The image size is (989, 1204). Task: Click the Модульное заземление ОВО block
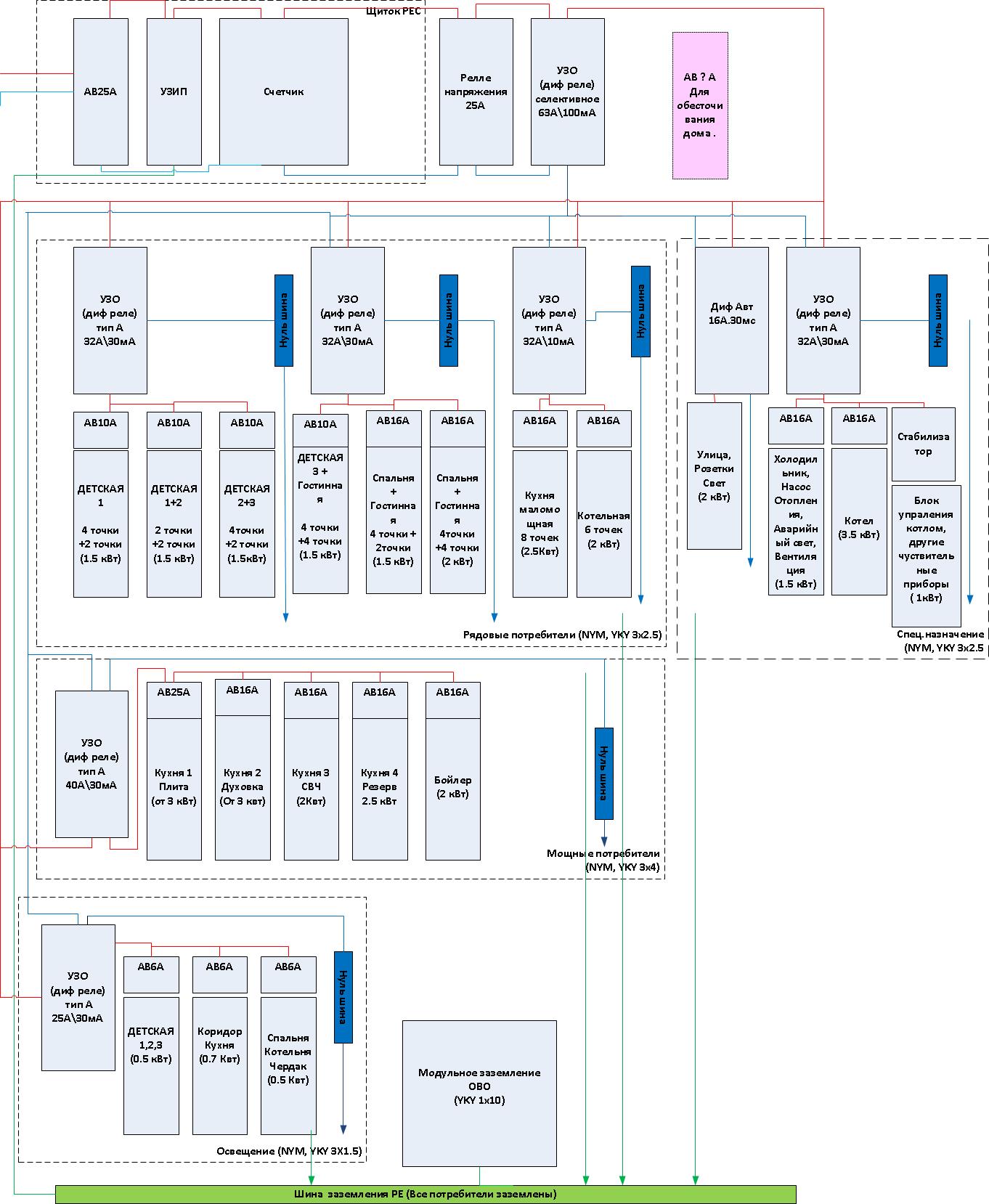479,1093
